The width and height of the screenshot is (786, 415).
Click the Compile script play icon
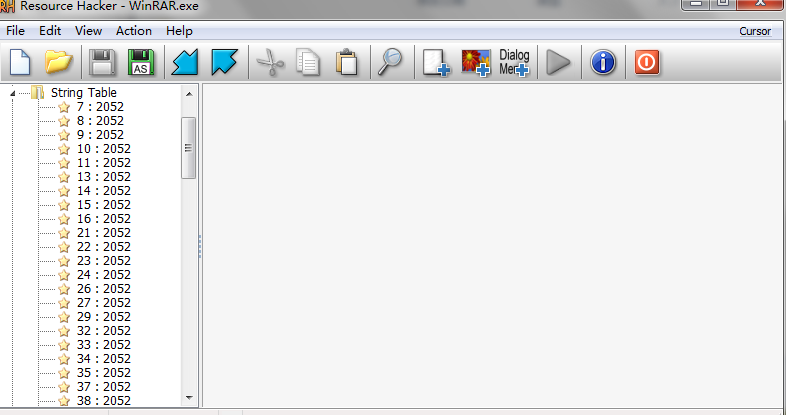558,63
